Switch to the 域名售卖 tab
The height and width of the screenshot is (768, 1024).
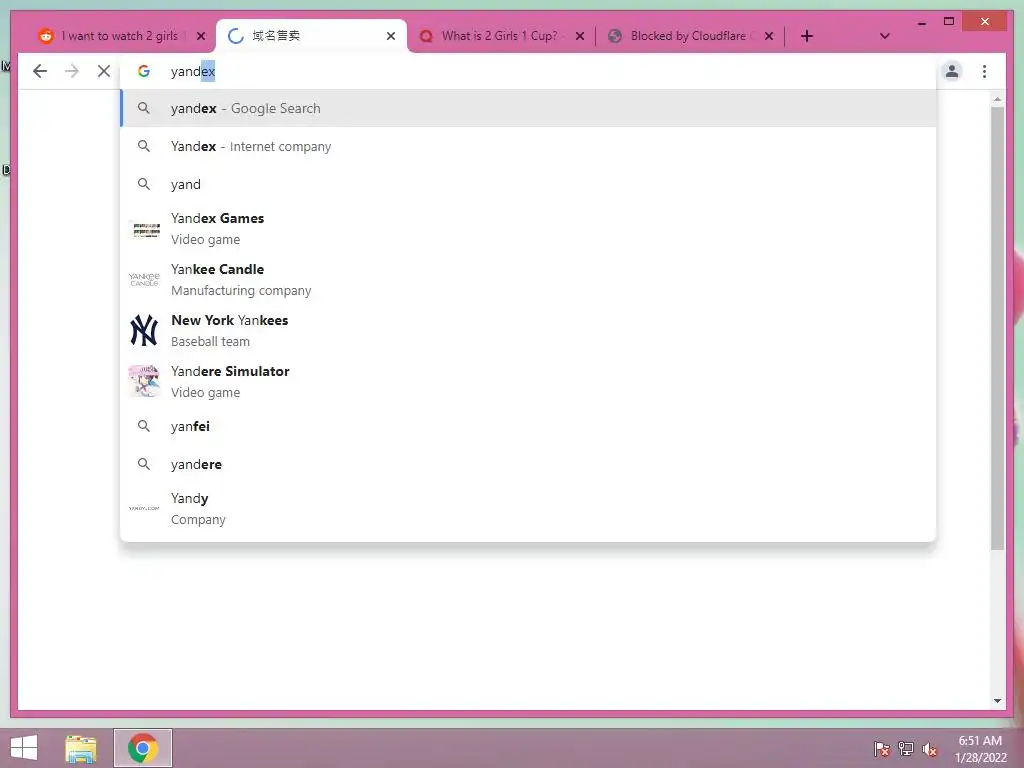click(x=311, y=36)
